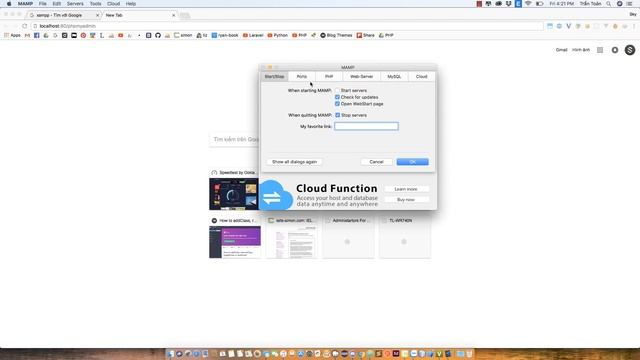This screenshot has height=360, width=640.
Task: Open the MySQL tab
Action: (x=394, y=76)
